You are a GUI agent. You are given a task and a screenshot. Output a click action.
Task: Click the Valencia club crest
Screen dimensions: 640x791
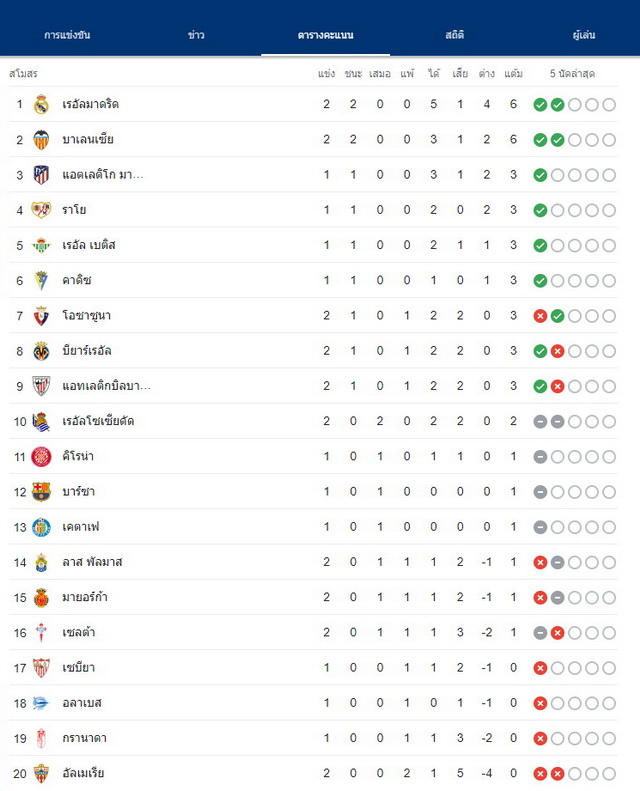pos(41,140)
